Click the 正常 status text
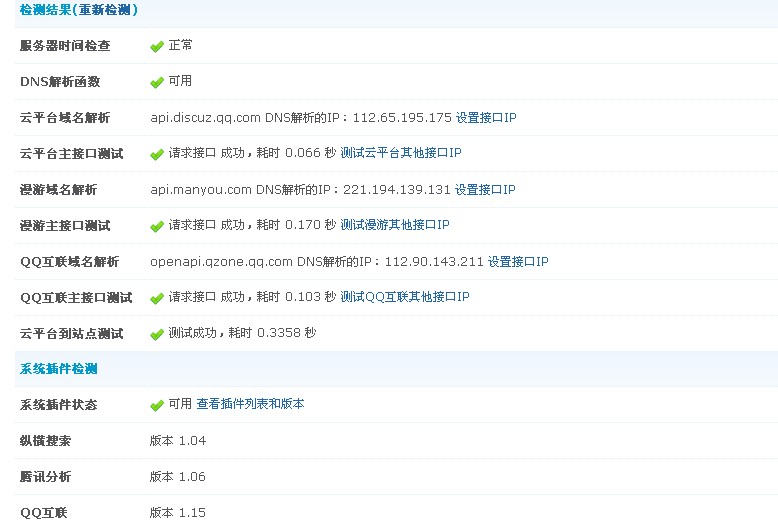Screen dimensions: 778x527 coord(180,45)
